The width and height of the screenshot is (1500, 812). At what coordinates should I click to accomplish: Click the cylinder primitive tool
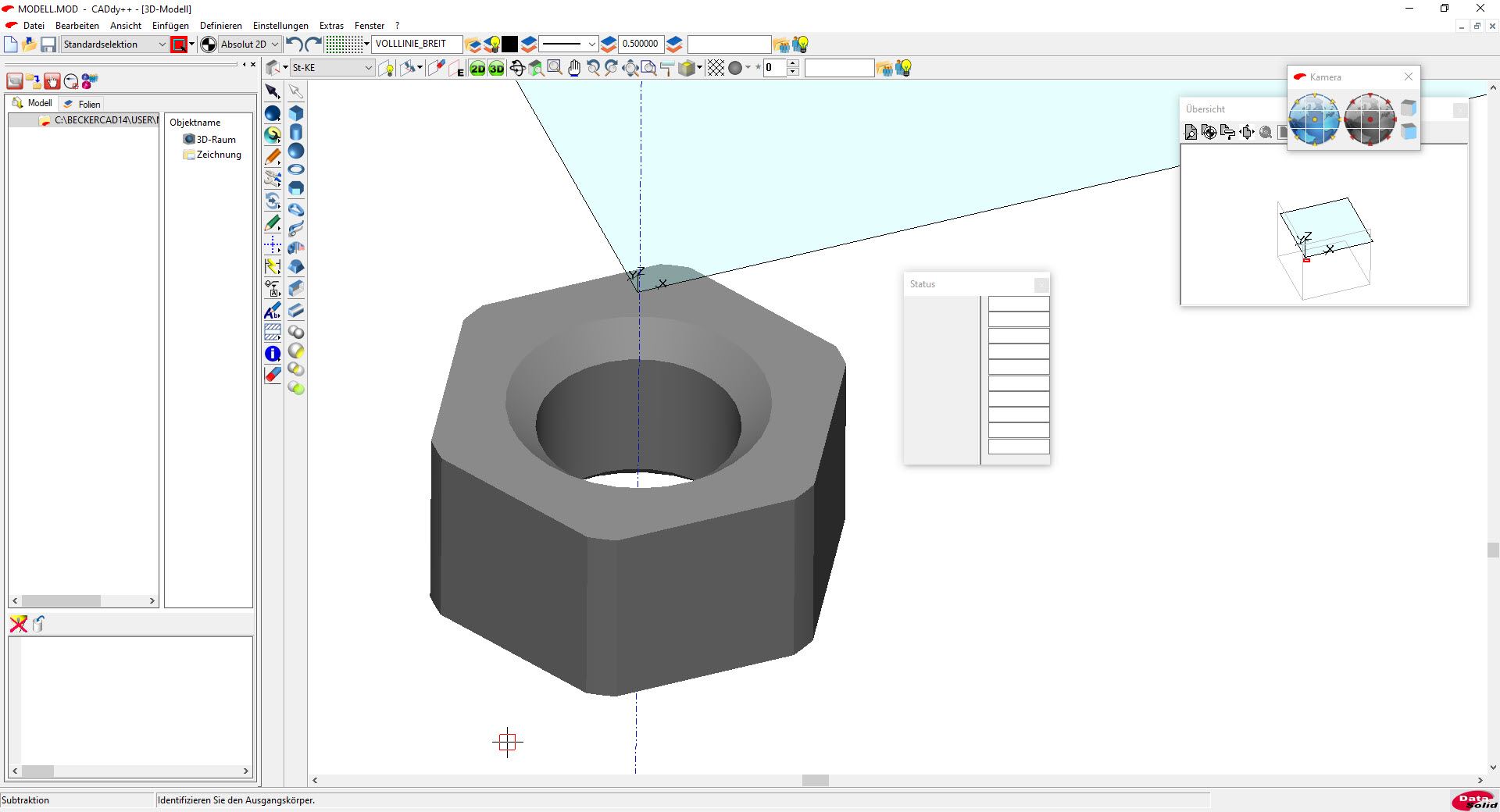click(296, 132)
